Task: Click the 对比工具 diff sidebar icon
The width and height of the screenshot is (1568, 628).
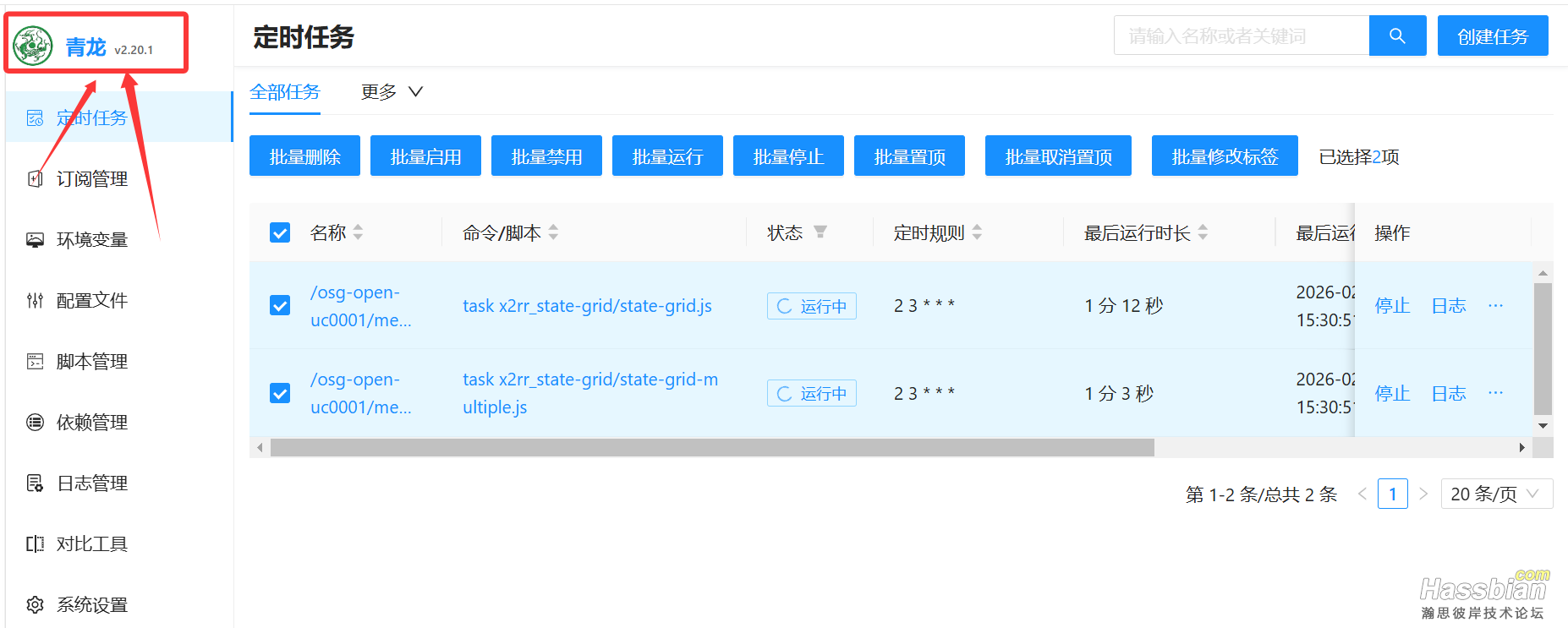Action: point(35,543)
